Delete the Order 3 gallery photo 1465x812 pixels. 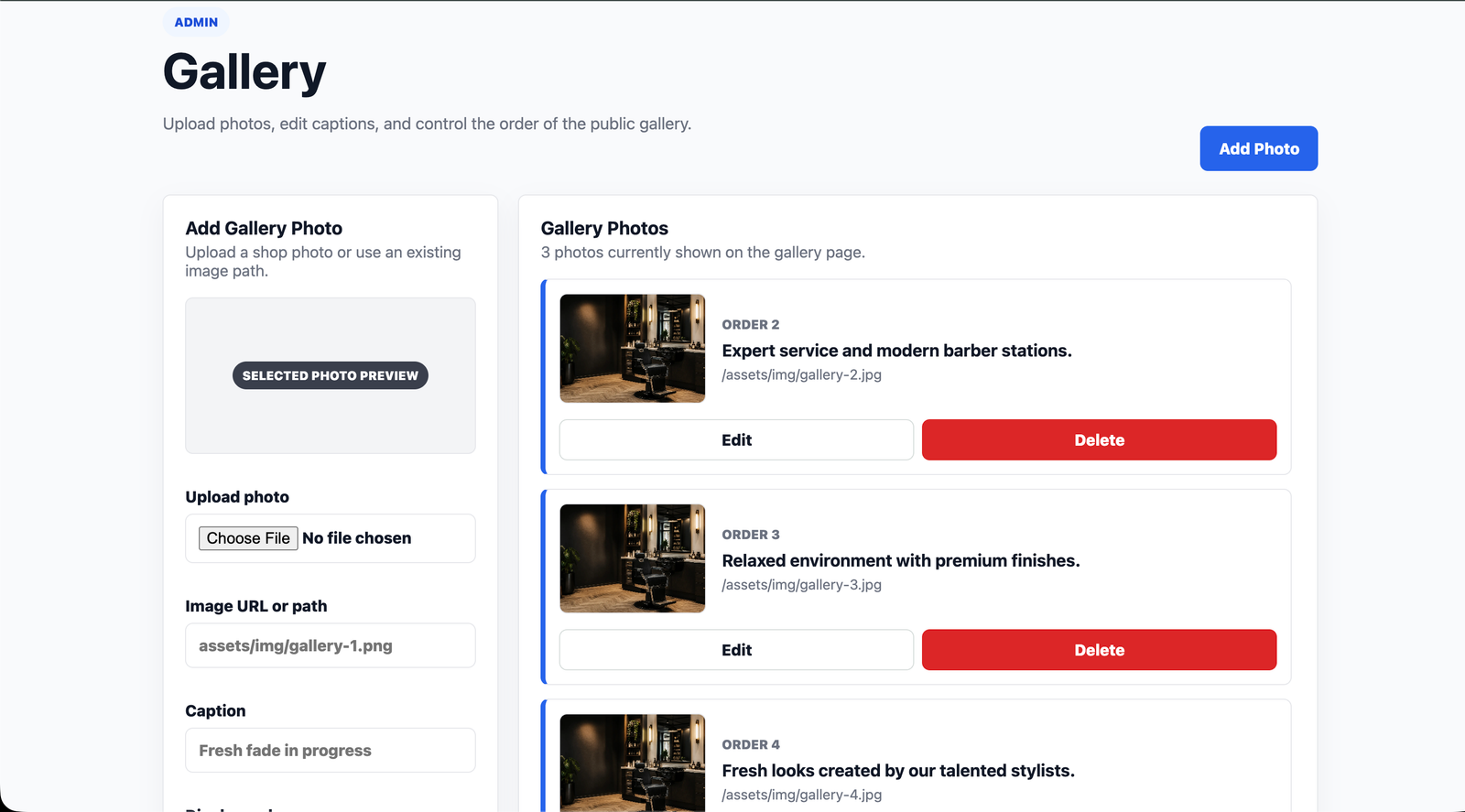[x=1099, y=650]
